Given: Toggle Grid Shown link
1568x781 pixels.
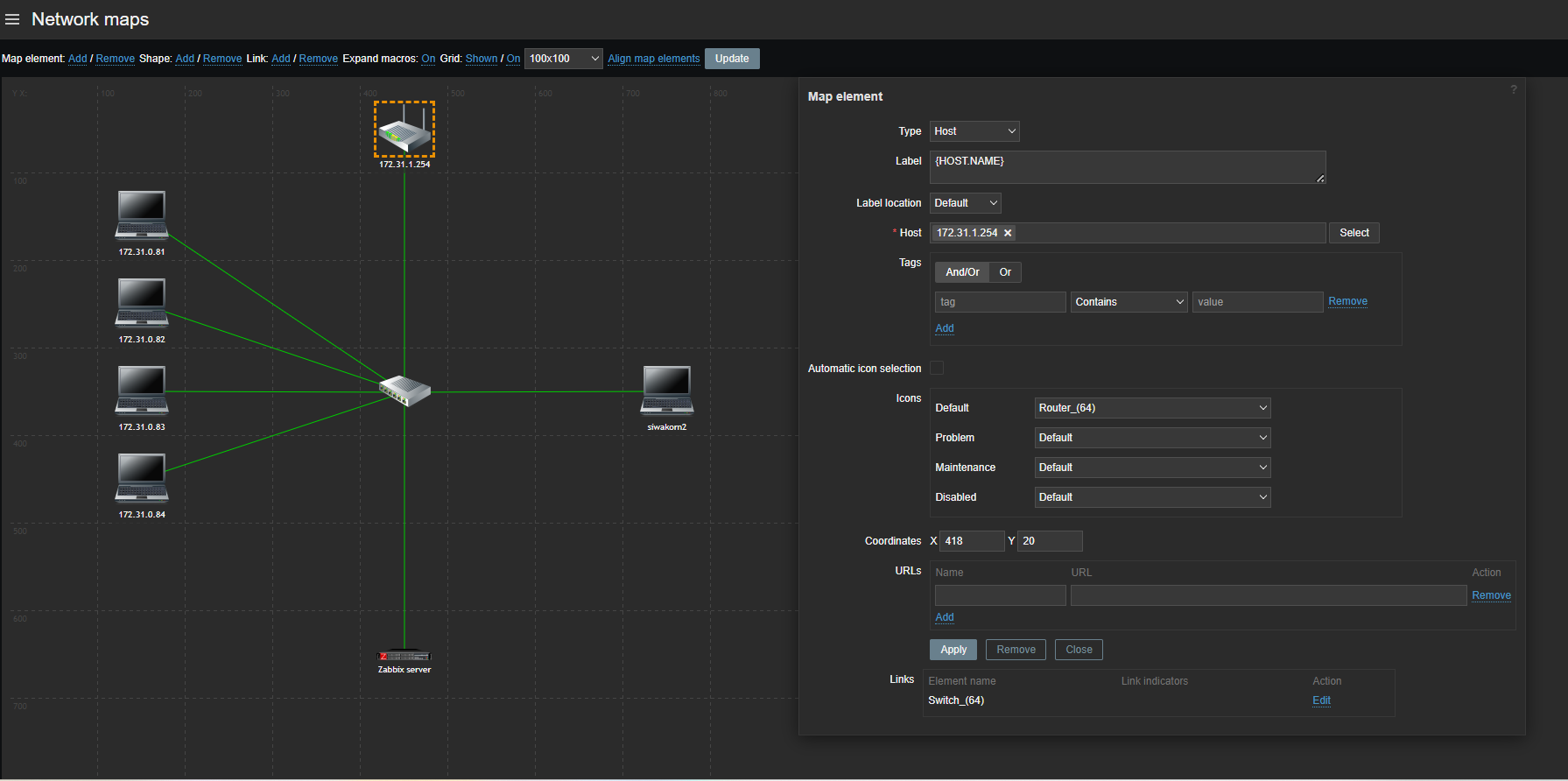Looking at the screenshot, I should (x=482, y=59).
